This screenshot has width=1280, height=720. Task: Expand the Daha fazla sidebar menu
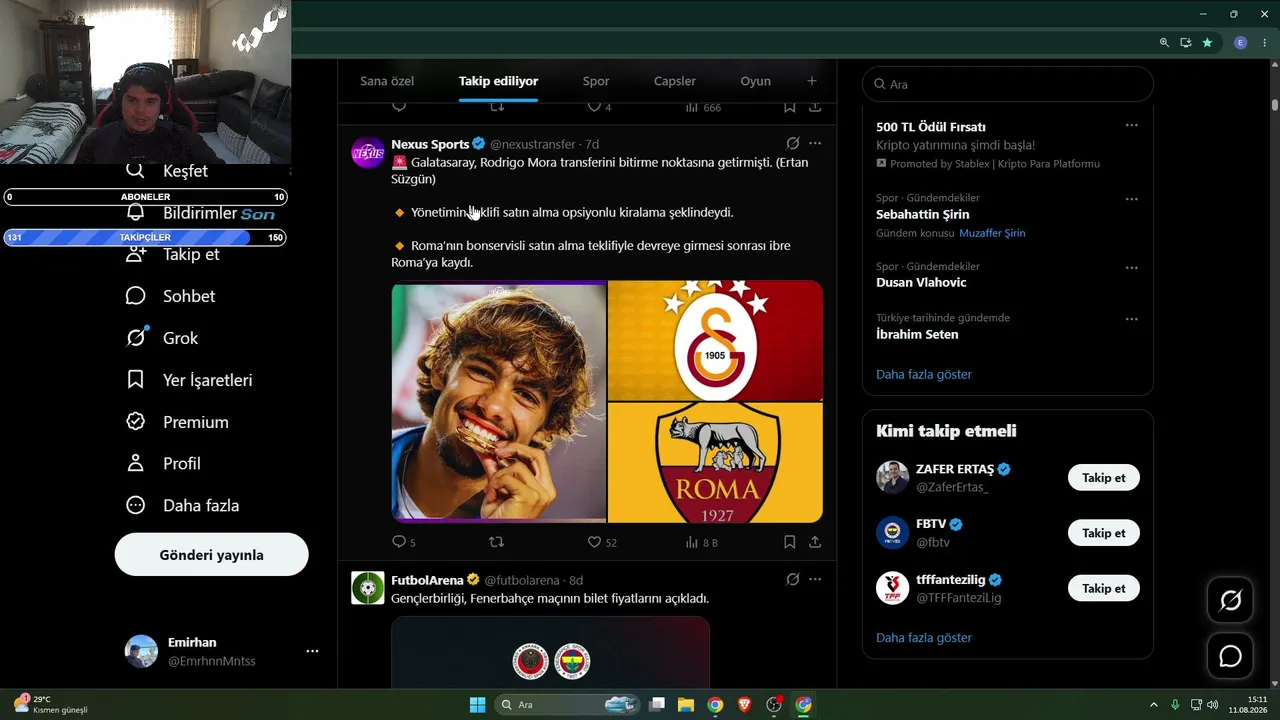point(183,505)
